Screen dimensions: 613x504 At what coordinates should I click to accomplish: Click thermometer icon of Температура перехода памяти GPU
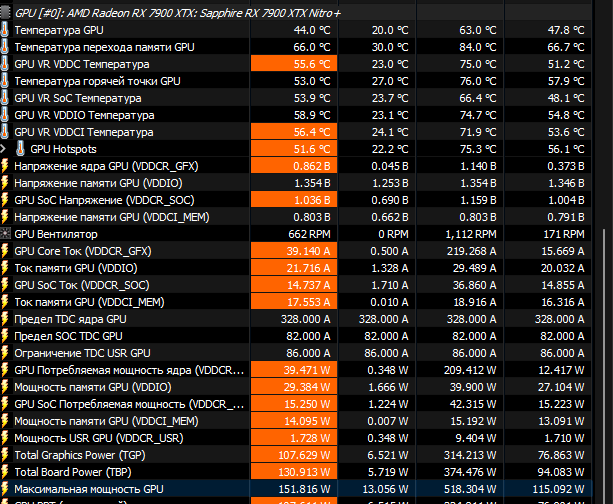click(5, 47)
